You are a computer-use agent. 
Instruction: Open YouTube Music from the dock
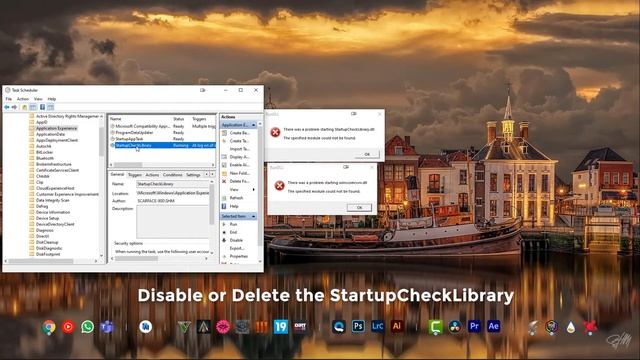[68, 327]
